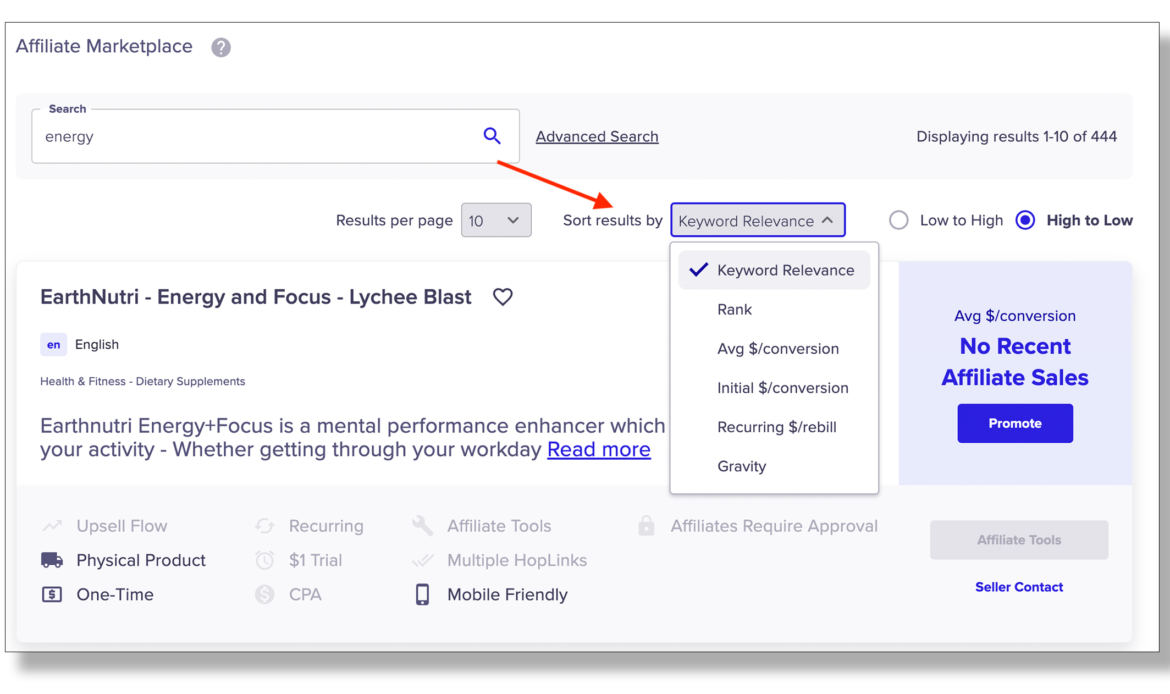1170x694 pixels.
Task: Collapse the Sort results by dropdown
Action: (x=757, y=220)
